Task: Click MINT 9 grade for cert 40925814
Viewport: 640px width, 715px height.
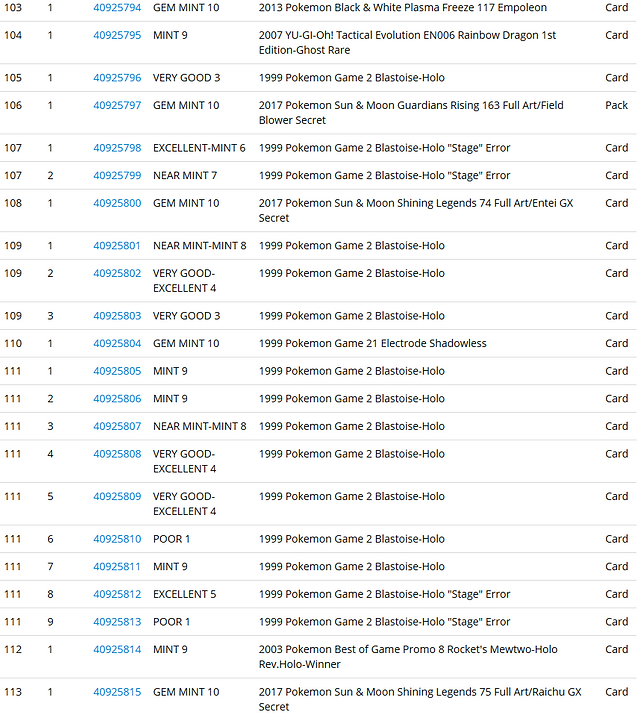Action: pyautogui.click(x=170, y=649)
